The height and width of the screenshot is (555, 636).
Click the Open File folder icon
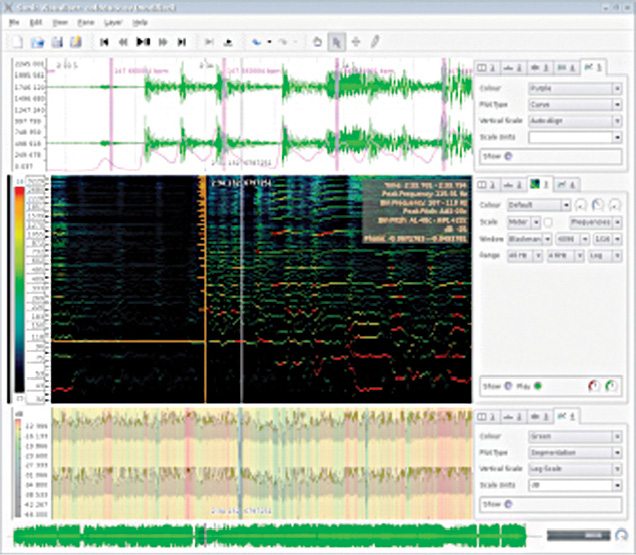click(38, 42)
